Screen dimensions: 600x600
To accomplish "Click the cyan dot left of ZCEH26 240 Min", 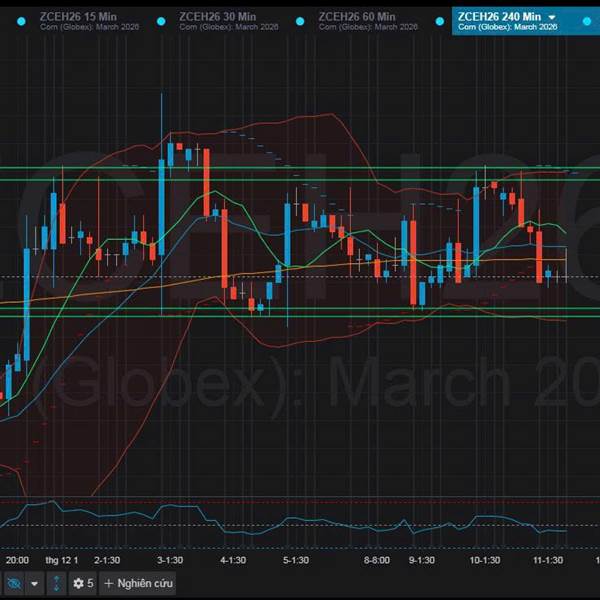I will pos(440,21).
